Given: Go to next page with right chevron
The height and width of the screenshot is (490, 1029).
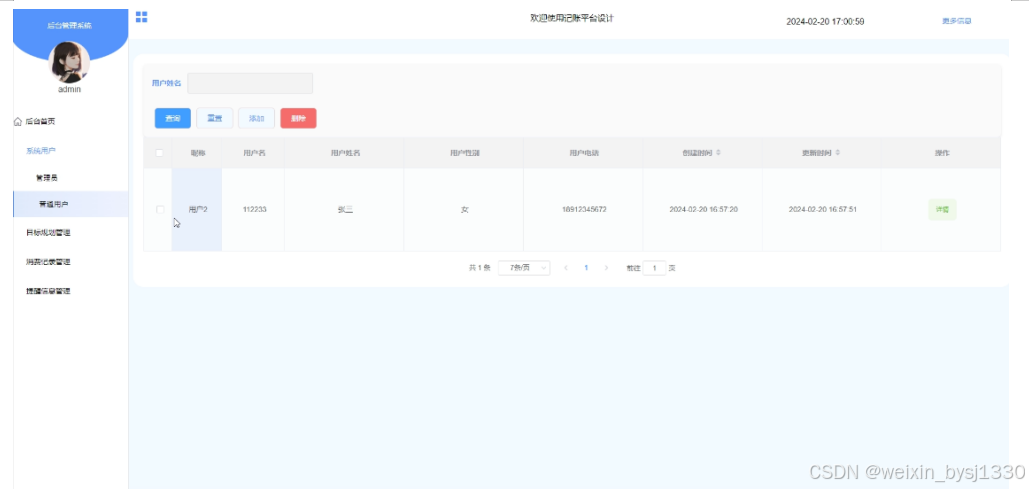Looking at the screenshot, I should pyautogui.click(x=606, y=268).
